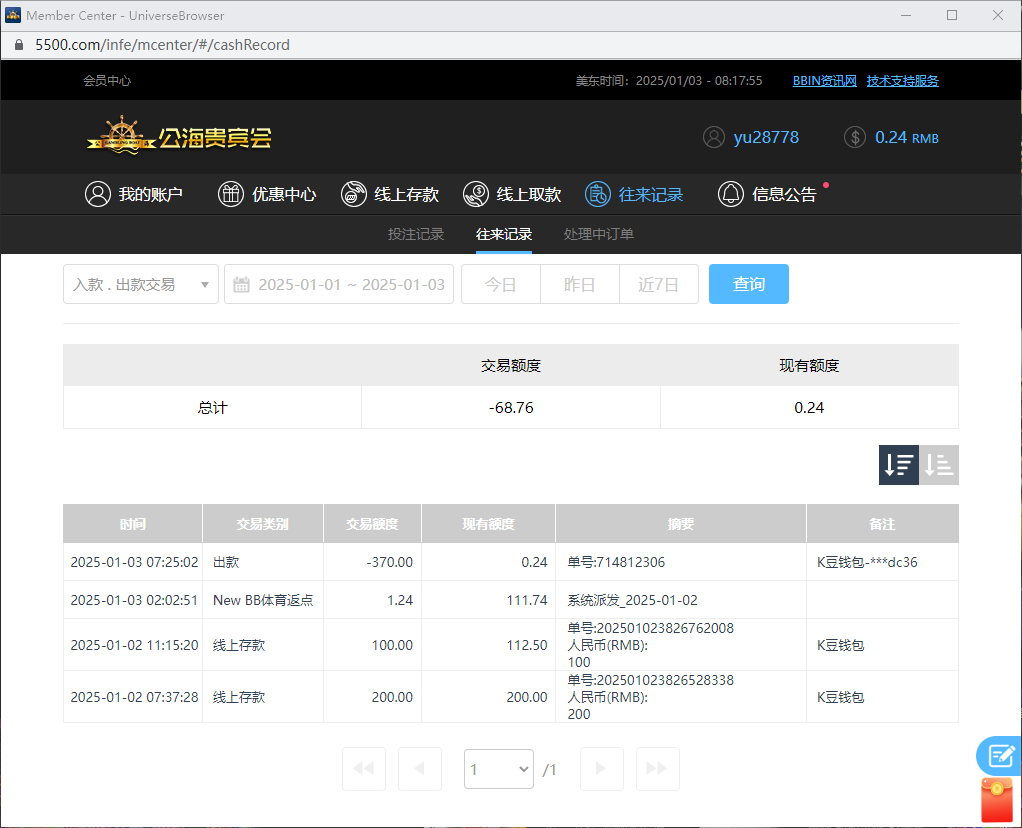The image size is (1022, 828).
Task: Open the red envelope bonus icon
Action: tap(997, 800)
